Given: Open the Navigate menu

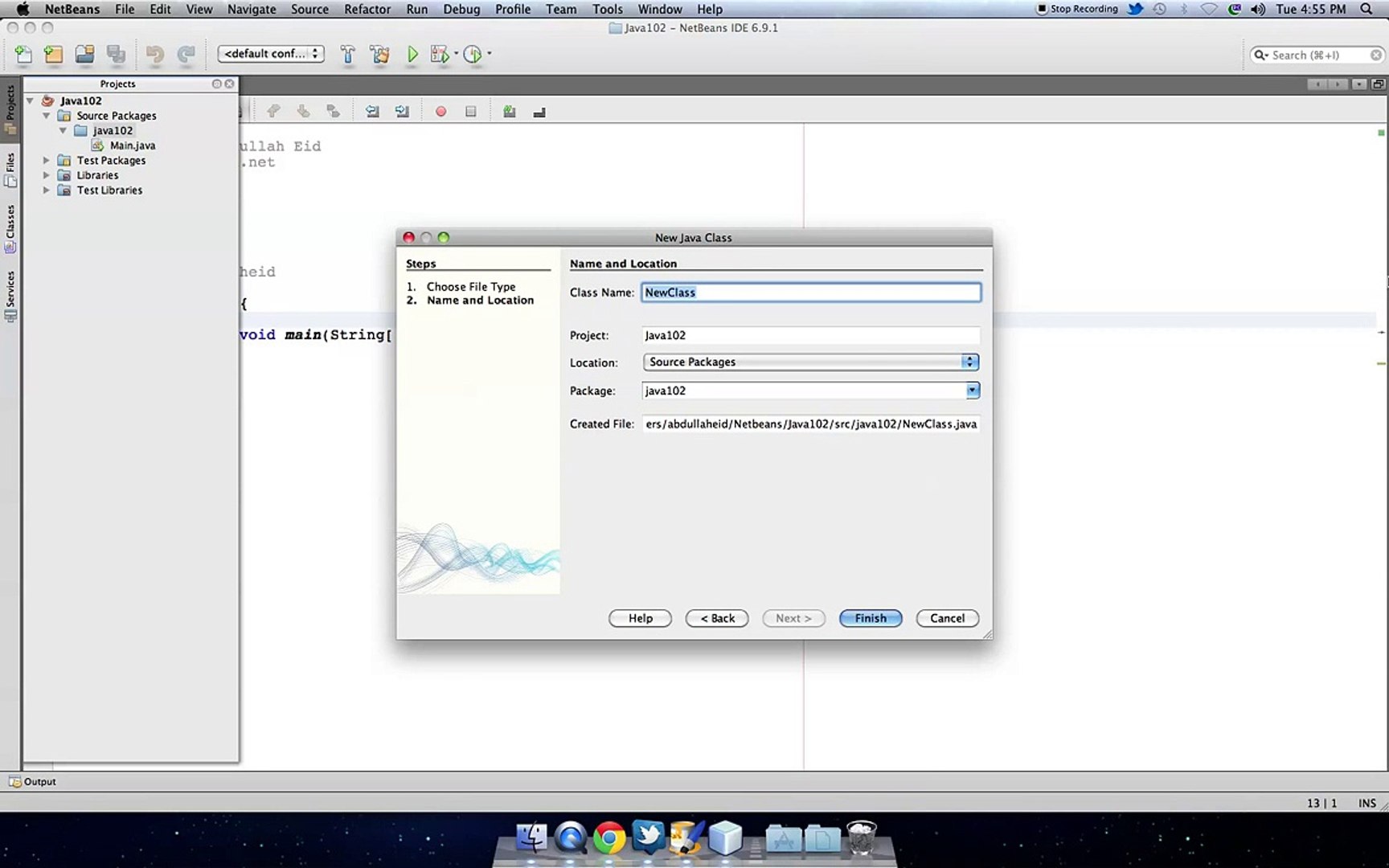Looking at the screenshot, I should [252, 9].
